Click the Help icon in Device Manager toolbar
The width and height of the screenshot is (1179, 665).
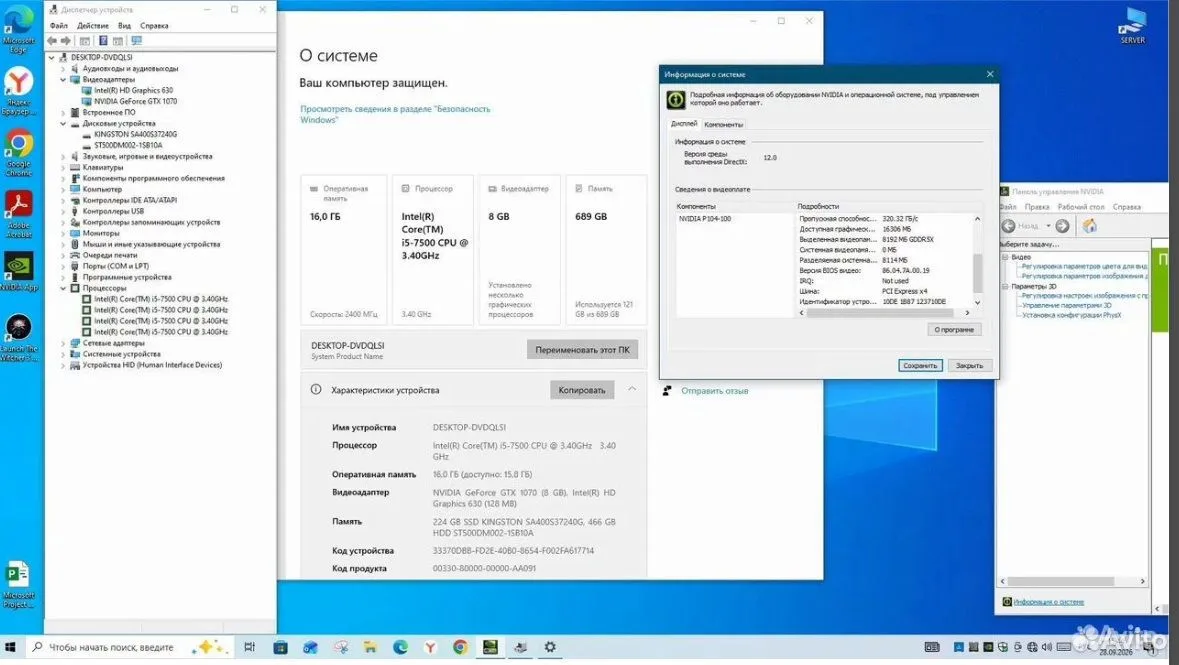coord(103,41)
